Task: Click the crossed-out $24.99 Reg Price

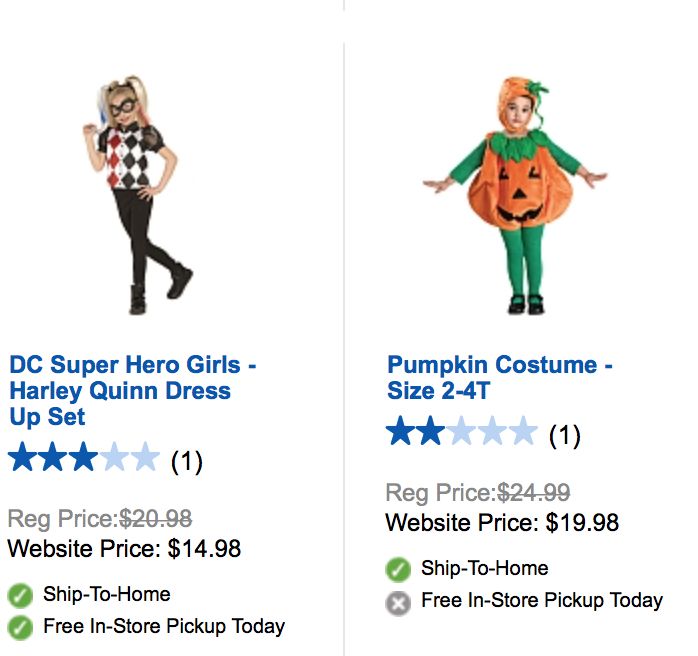Action: coord(534,493)
